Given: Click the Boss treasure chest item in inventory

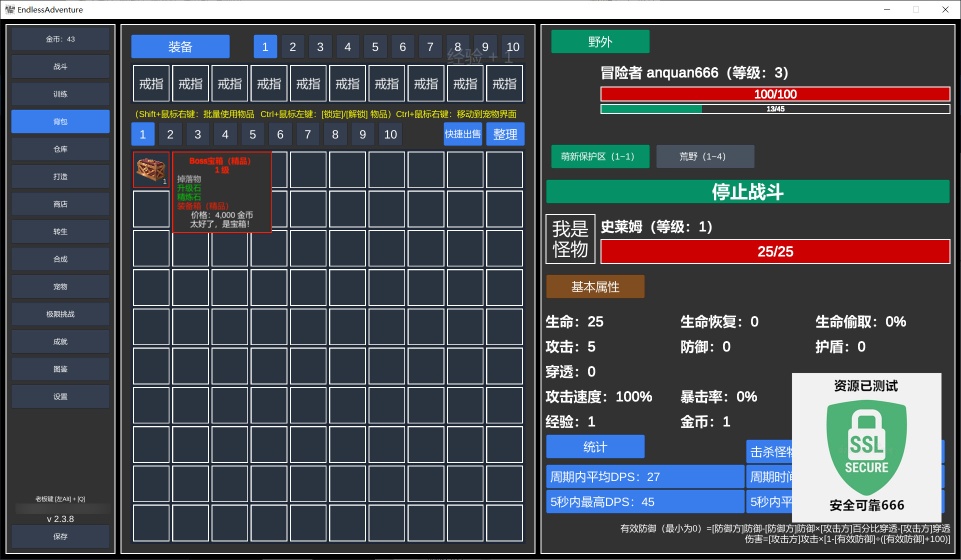Looking at the screenshot, I should pyautogui.click(x=151, y=169).
